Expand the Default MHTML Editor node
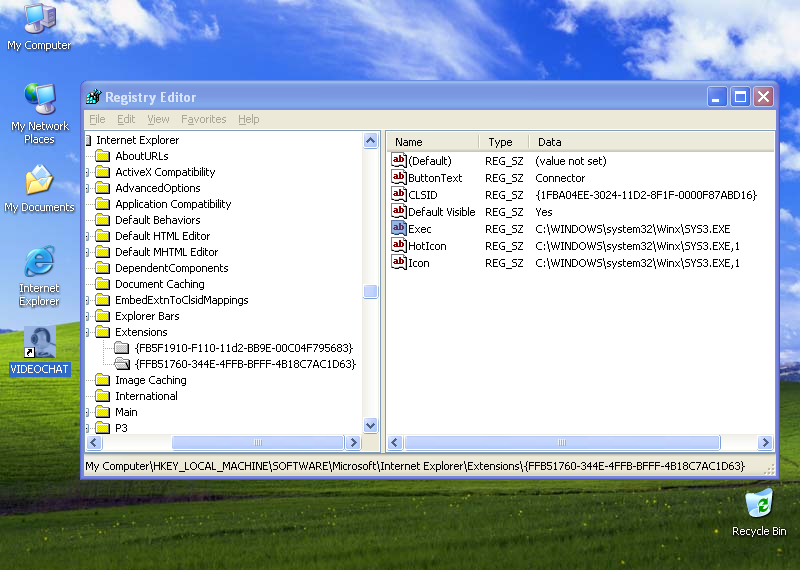 [x=88, y=252]
